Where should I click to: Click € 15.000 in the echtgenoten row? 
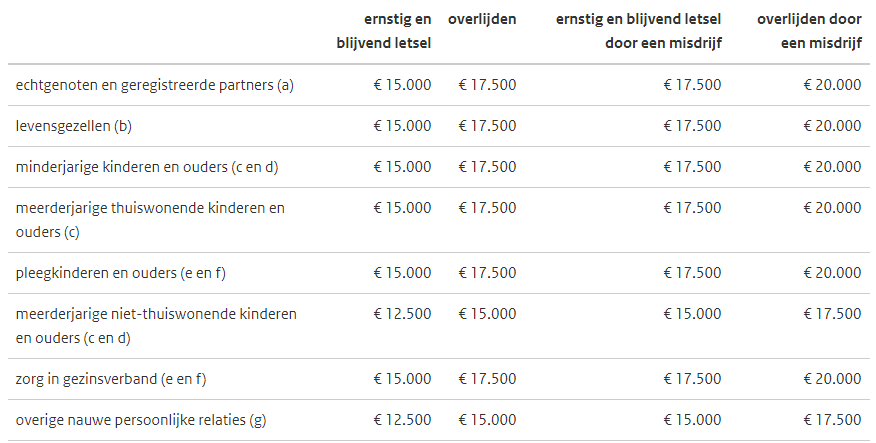tap(403, 85)
